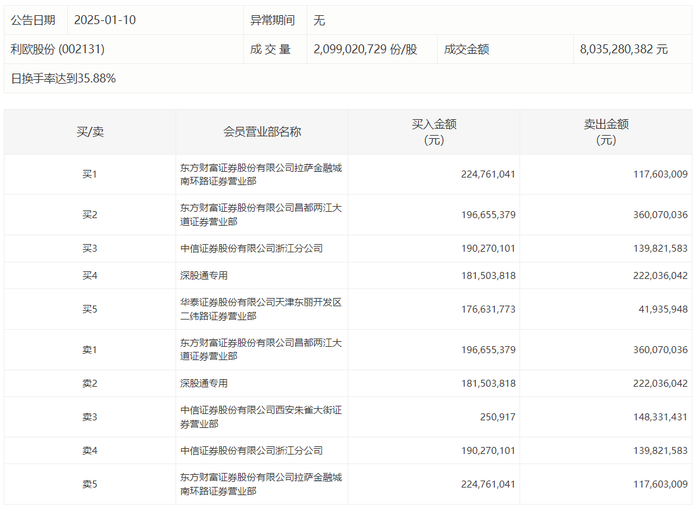Select buy amount 190,270,101 in 买3 row
Screen dimensions: 700x511
pyautogui.click(x=488, y=249)
